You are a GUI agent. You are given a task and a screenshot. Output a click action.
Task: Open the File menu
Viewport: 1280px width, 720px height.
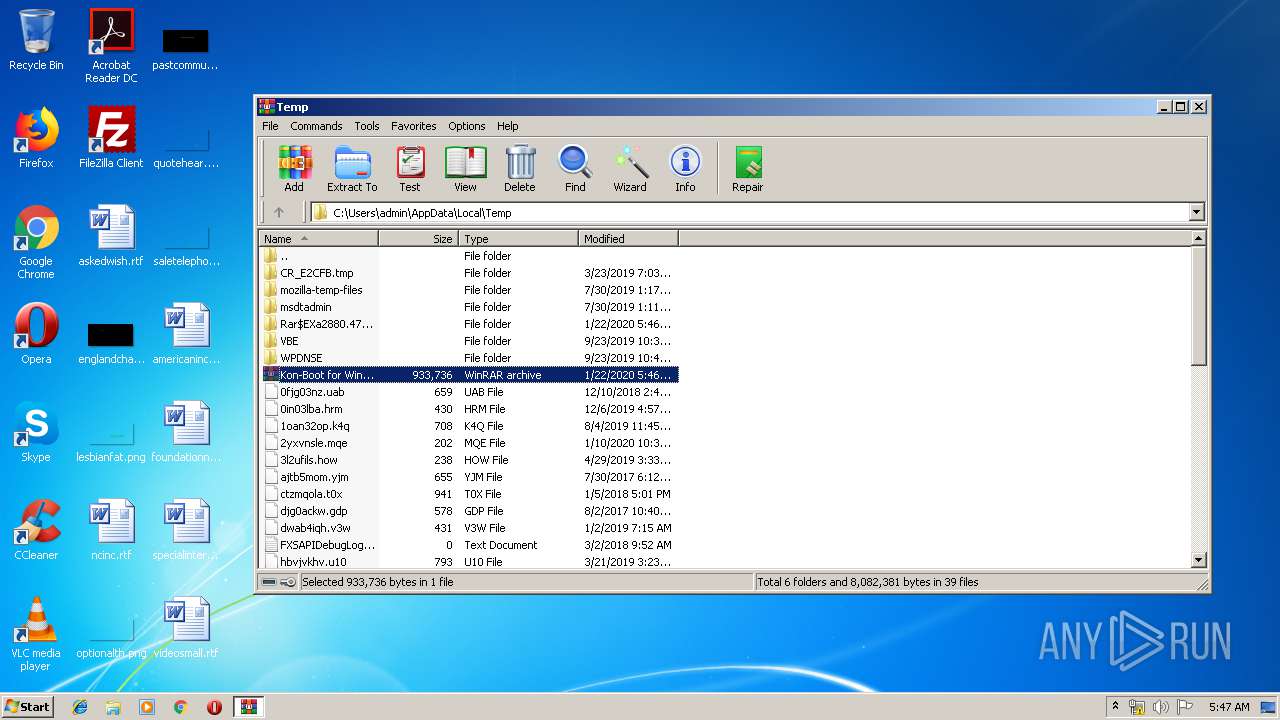point(270,126)
